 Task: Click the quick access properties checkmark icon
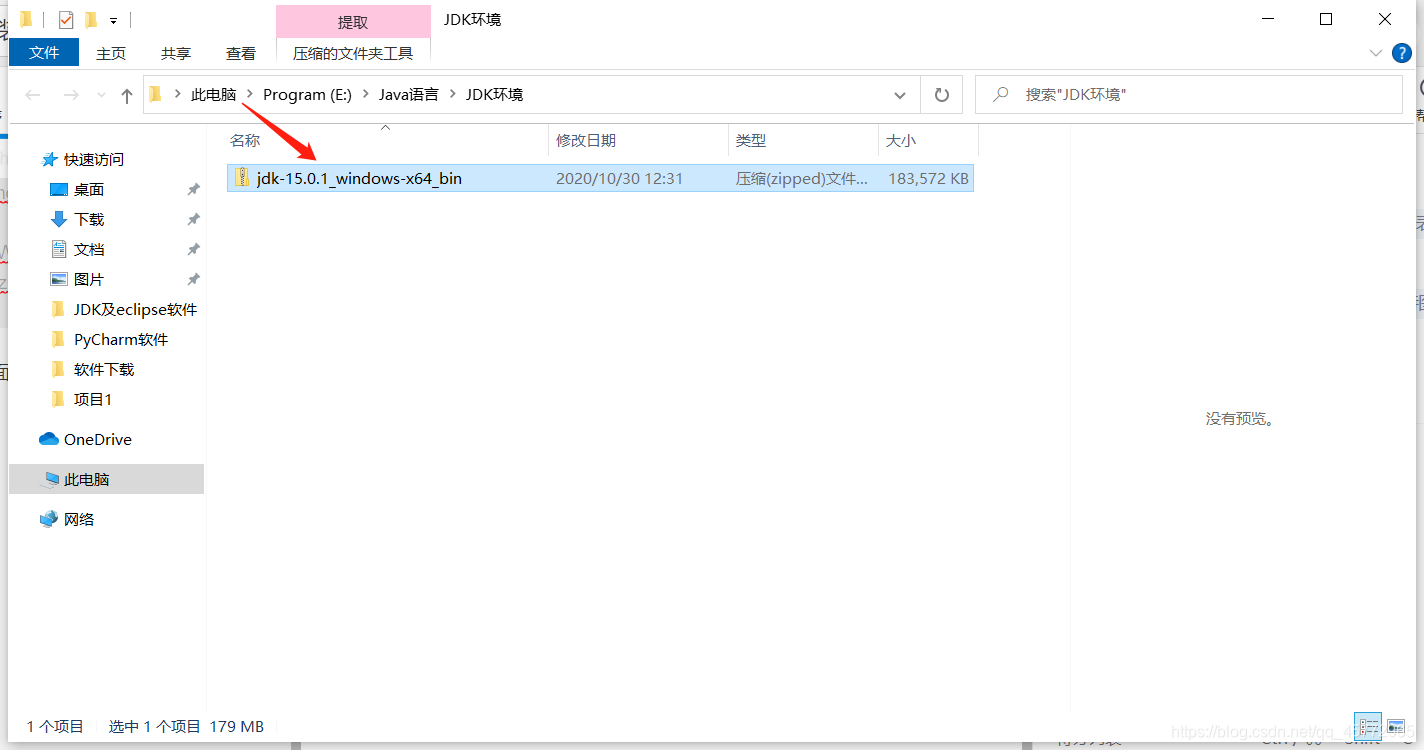66,19
